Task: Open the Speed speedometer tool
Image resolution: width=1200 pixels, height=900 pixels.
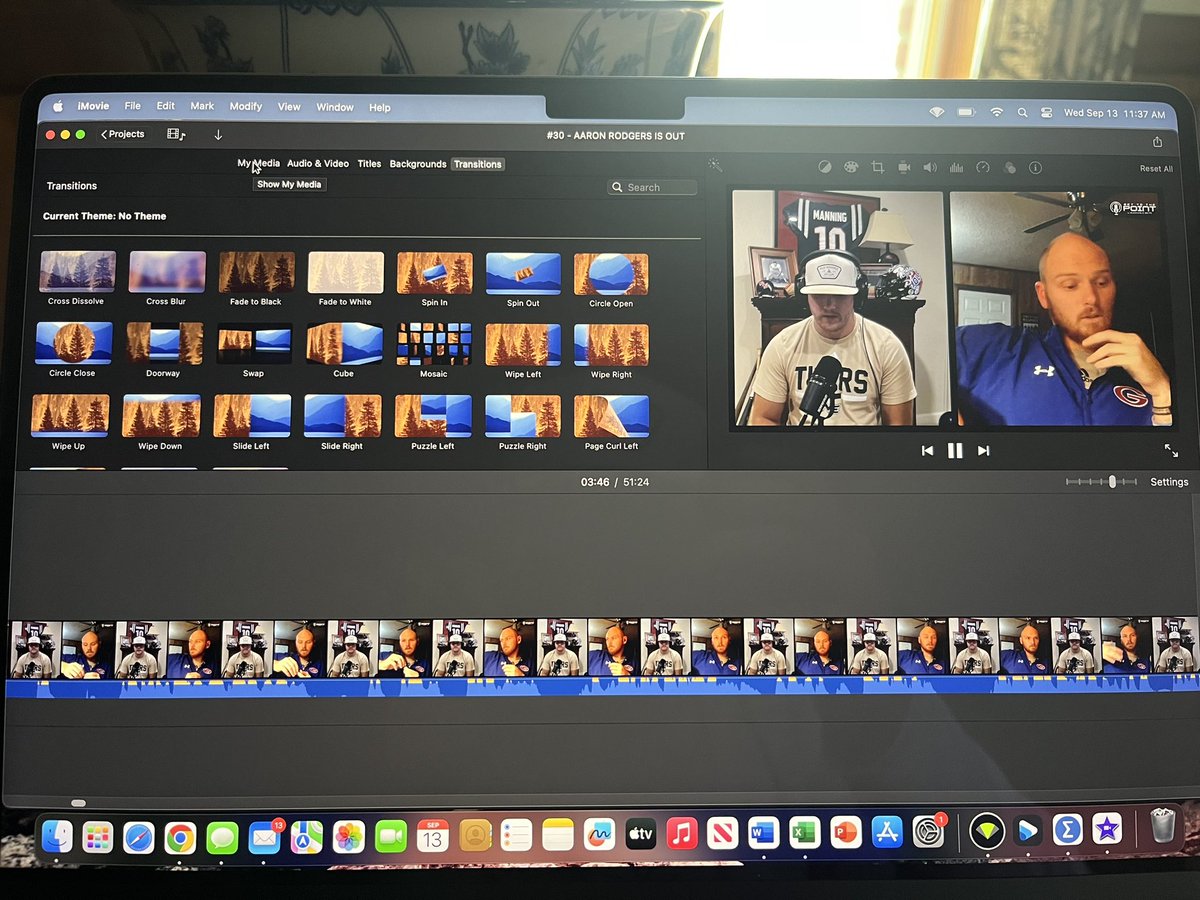Action: point(982,168)
